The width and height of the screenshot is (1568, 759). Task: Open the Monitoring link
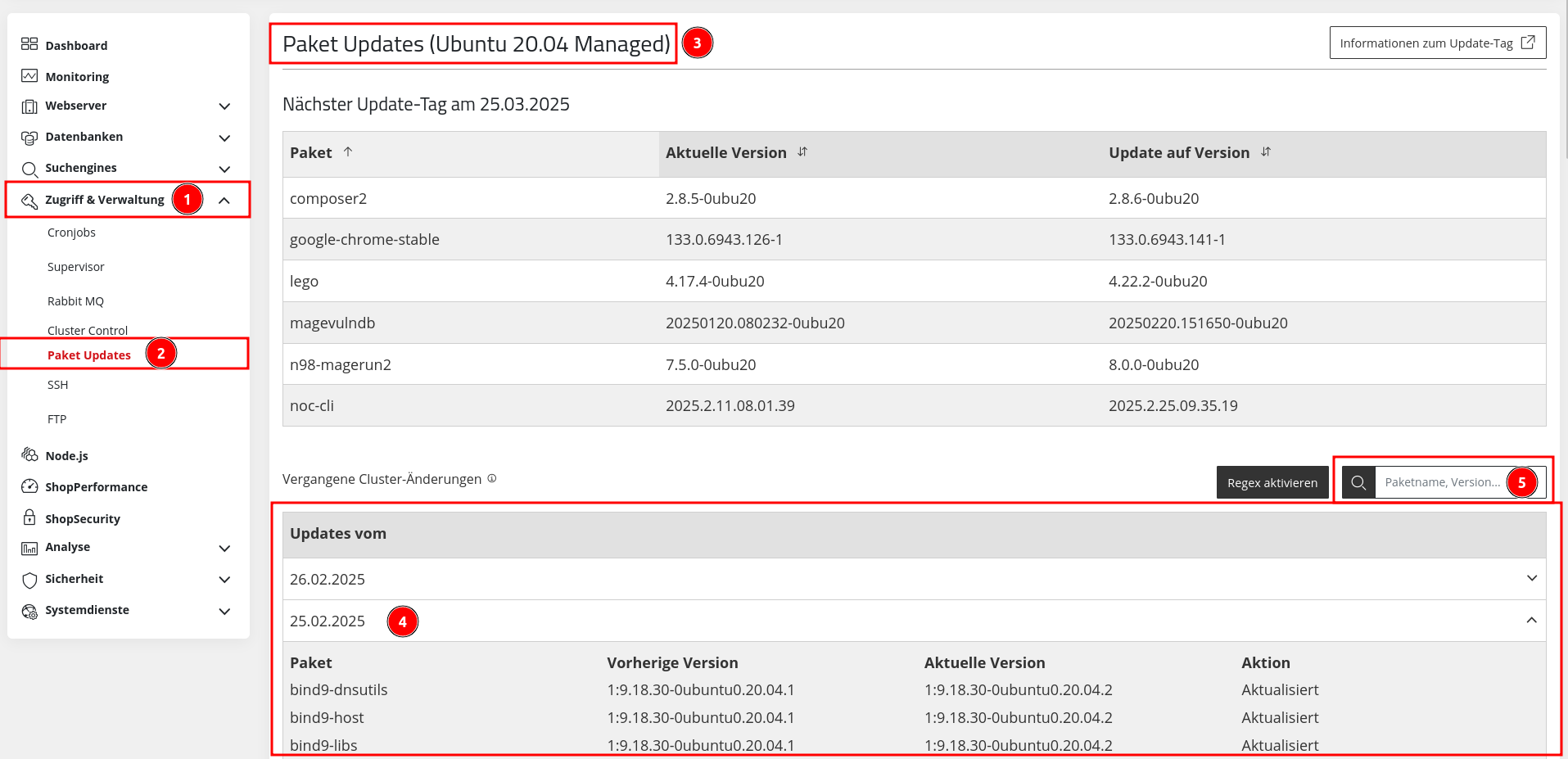(x=77, y=76)
